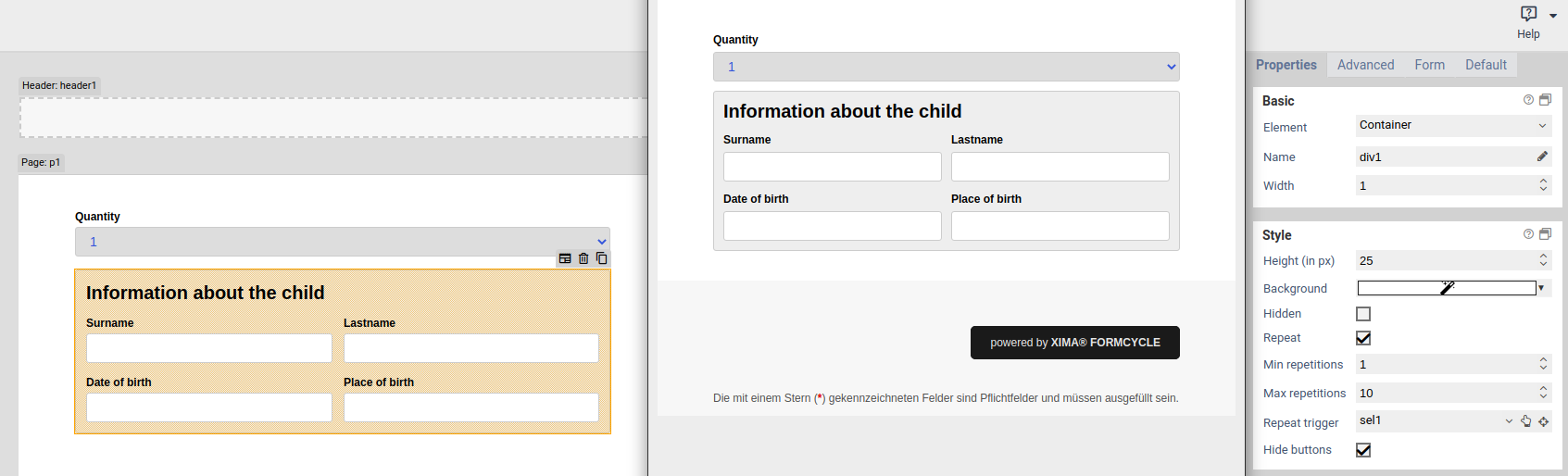Click the crosshair icon beside Repeat trigger
Viewport: 1568px width, 476px height.
click(1544, 421)
